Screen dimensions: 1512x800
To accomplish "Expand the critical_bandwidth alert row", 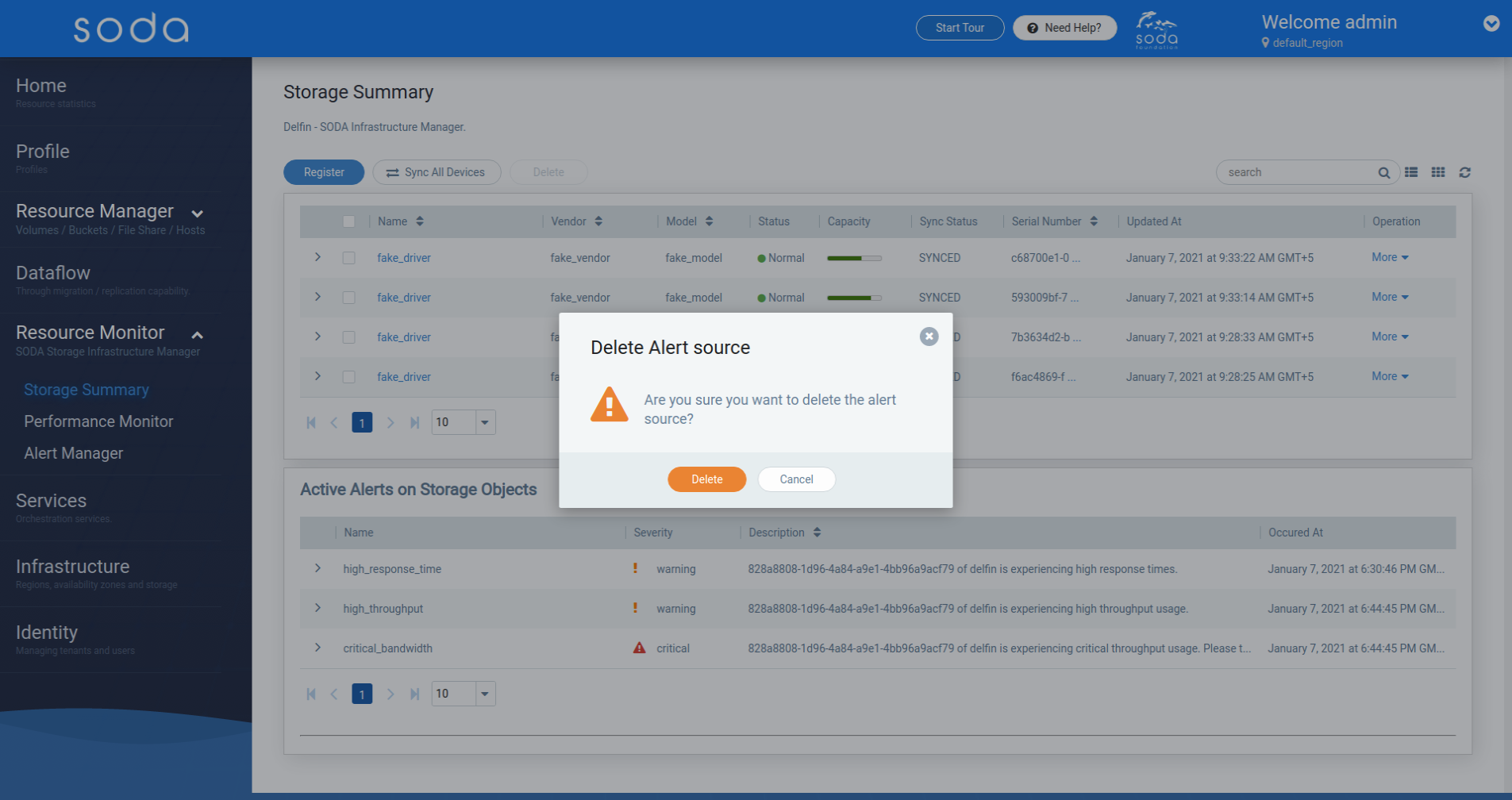I will [317, 648].
